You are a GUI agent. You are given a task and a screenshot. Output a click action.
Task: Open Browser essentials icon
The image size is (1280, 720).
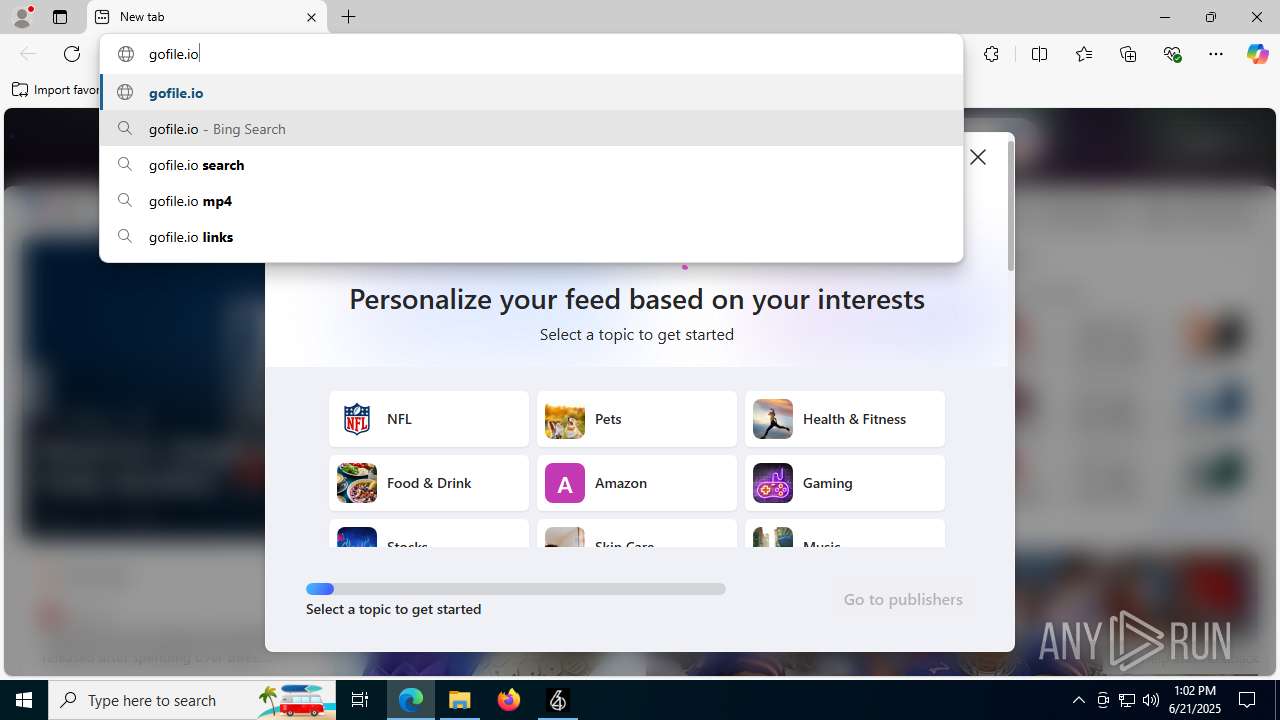[x=1172, y=54]
